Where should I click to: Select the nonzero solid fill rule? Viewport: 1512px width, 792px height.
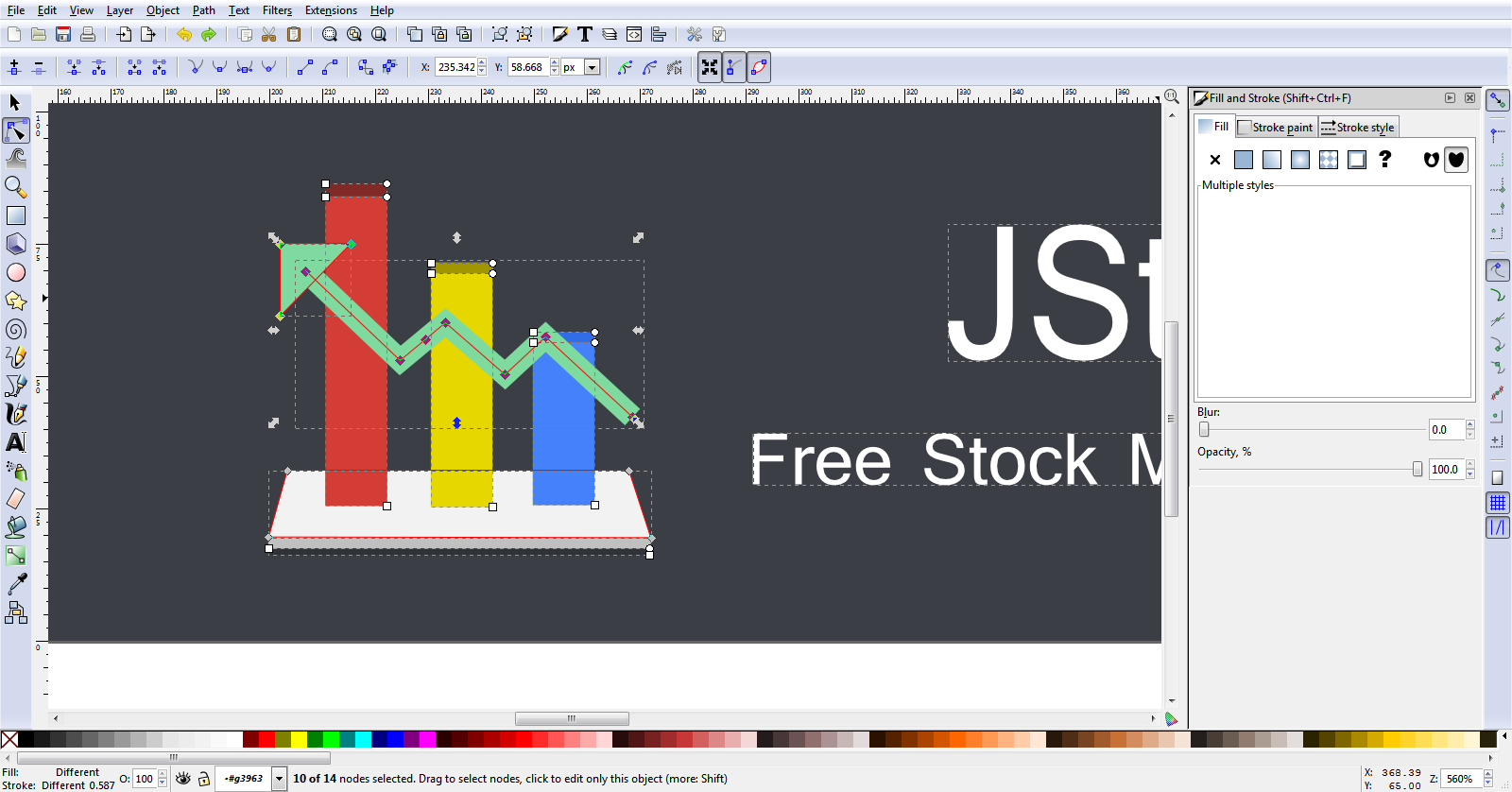click(1456, 160)
